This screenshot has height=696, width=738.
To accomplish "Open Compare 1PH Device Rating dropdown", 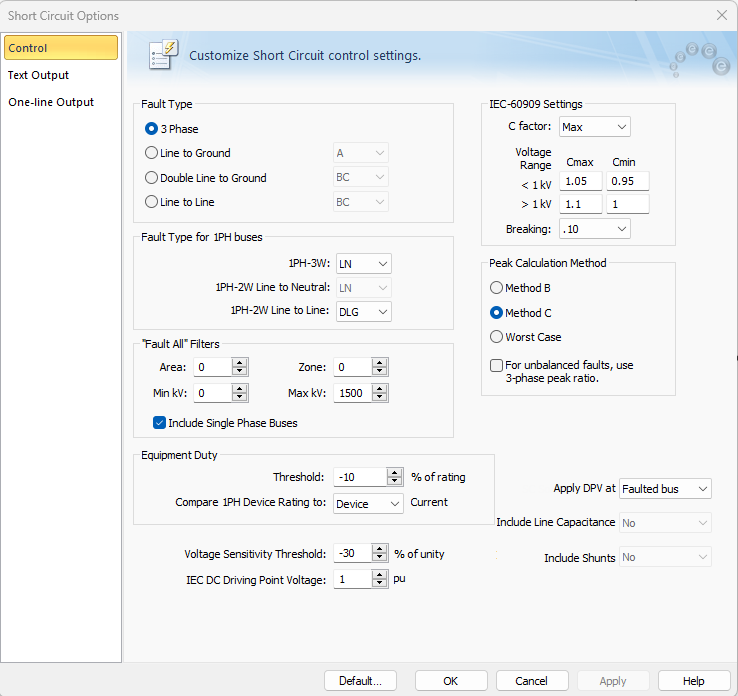I will [x=368, y=504].
